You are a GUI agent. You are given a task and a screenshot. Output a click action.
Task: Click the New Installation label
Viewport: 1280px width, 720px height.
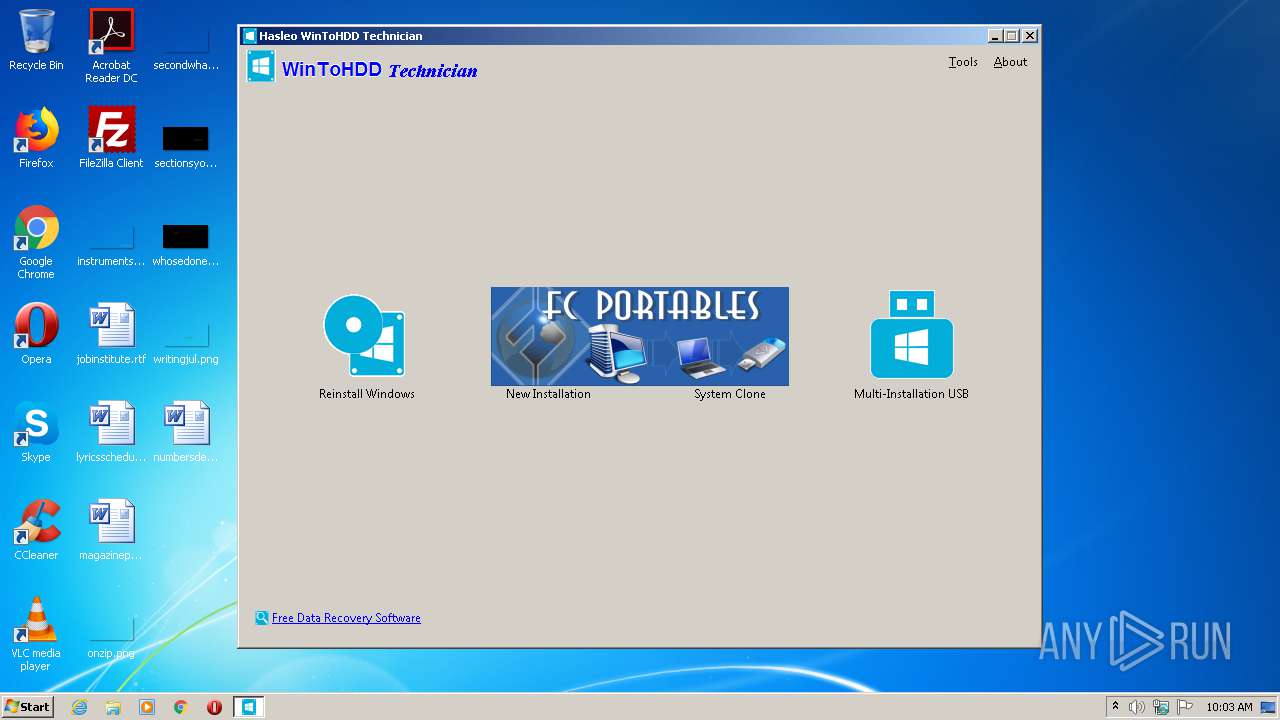tap(548, 394)
